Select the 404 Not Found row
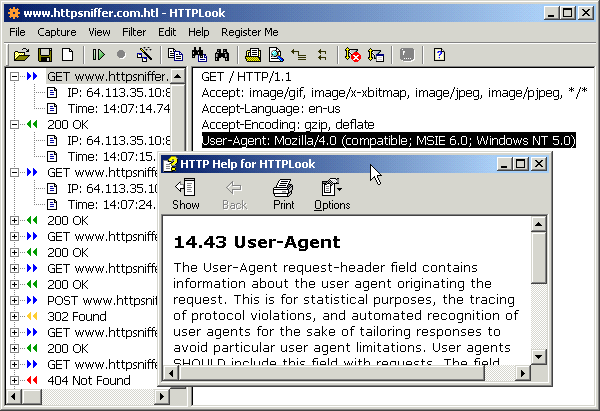Viewport: 600px width, 411px height. (89, 380)
